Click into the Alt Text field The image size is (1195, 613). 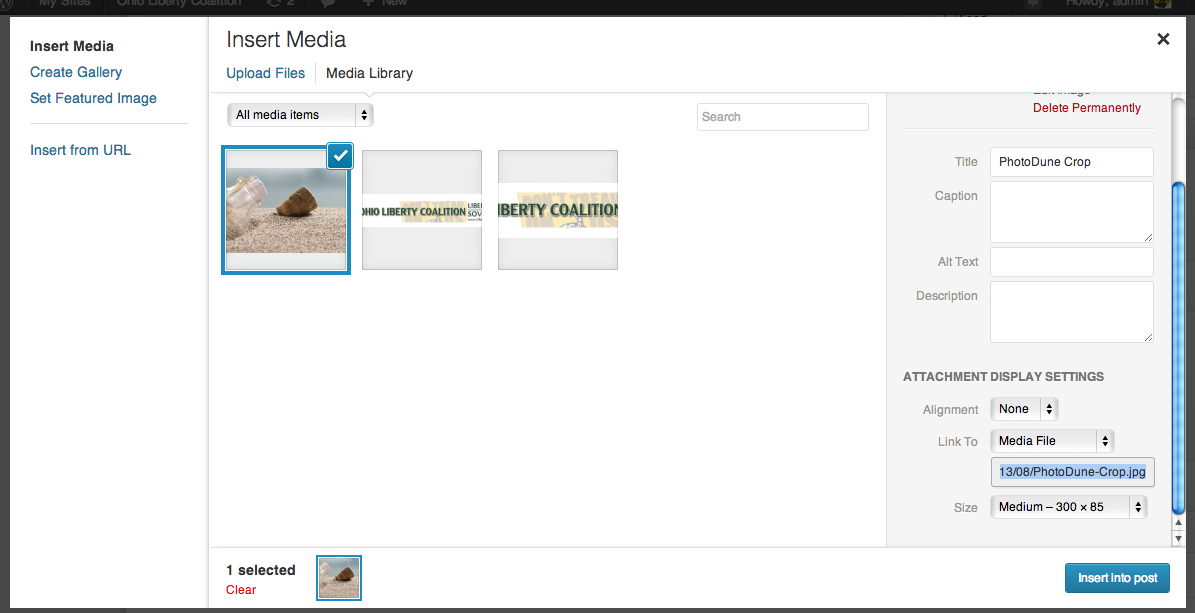coord(1072,262)
